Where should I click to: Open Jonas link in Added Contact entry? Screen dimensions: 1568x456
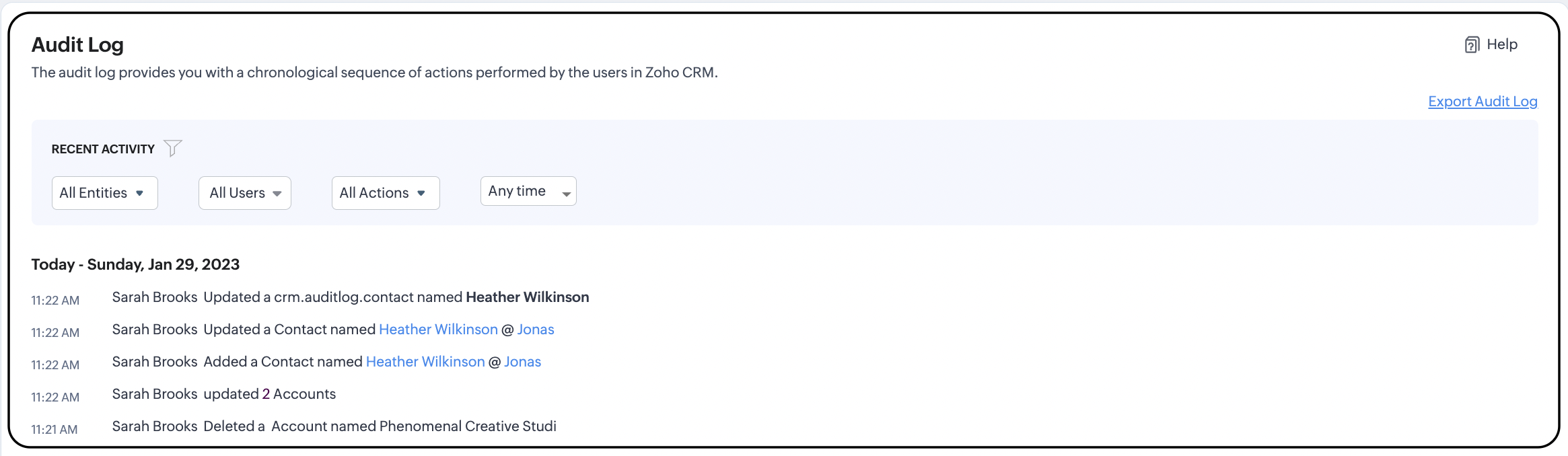tap(522, 362)
